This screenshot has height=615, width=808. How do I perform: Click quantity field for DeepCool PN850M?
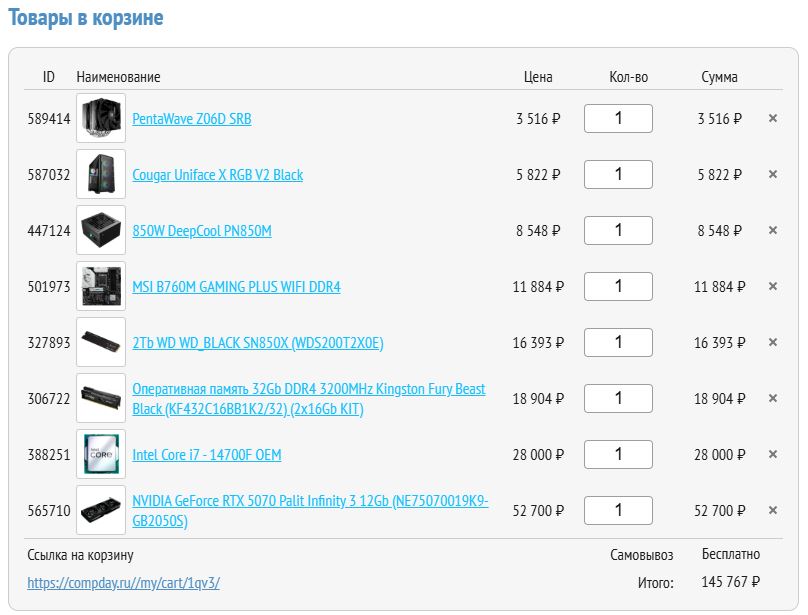[x=618, y=230]
